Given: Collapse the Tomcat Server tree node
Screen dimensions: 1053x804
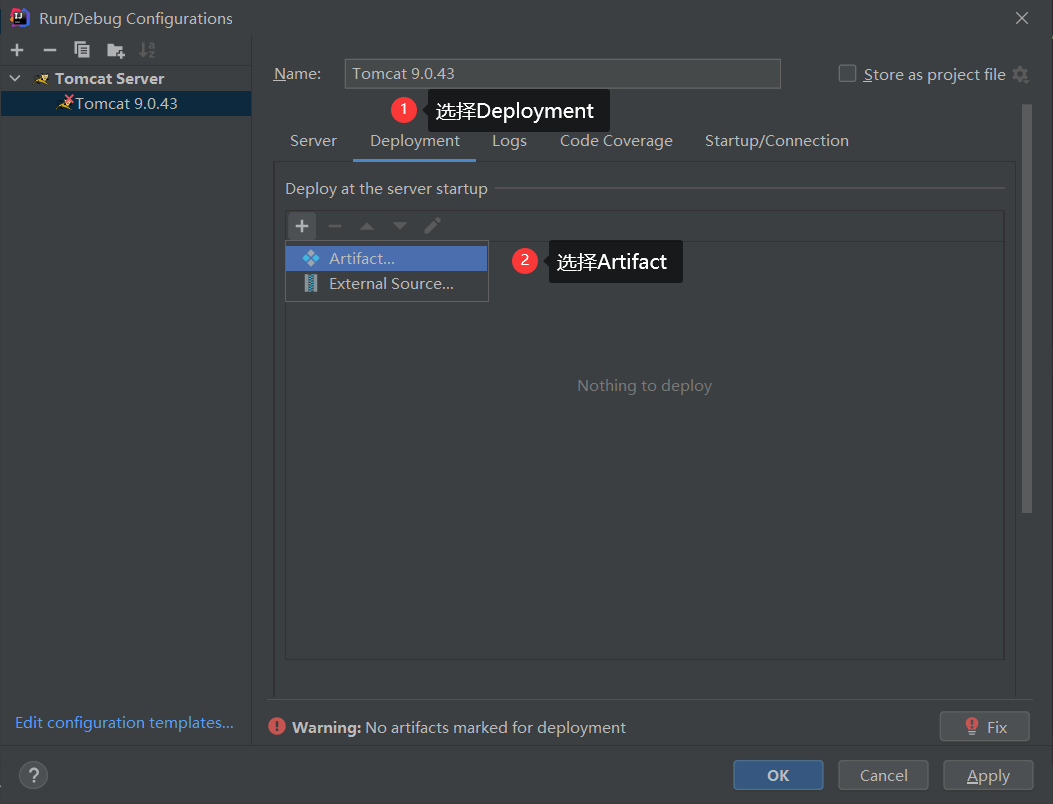Looking at the screenshot, I should point(15,79).
